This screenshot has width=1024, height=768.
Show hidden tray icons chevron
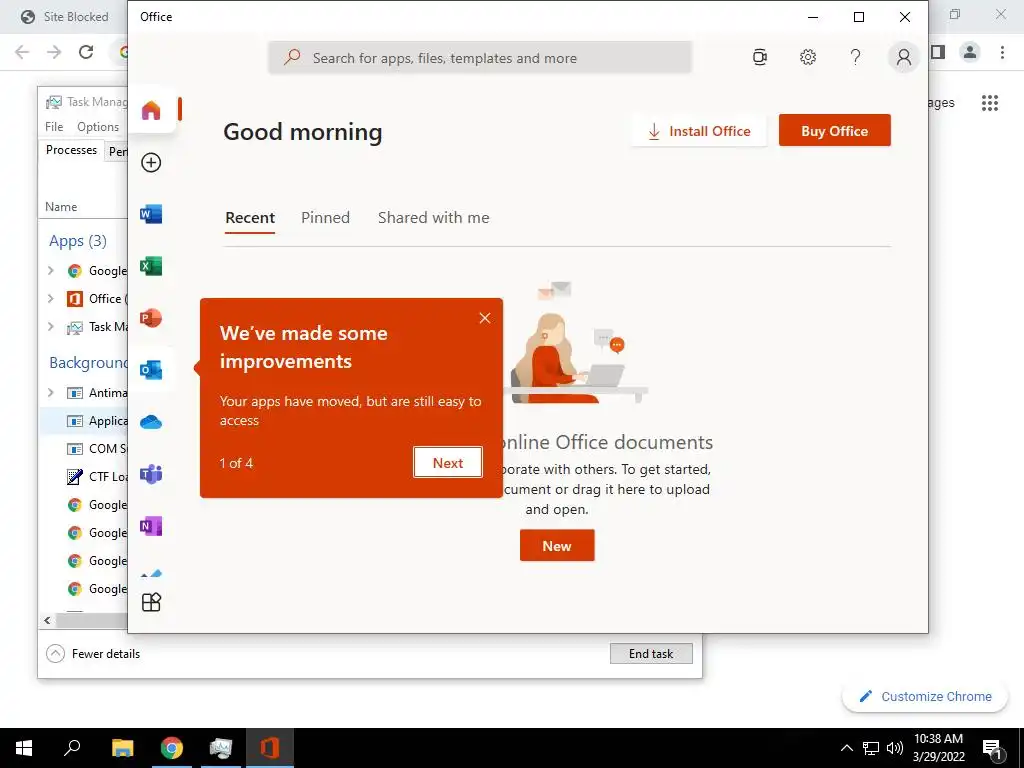click(846, 748)
